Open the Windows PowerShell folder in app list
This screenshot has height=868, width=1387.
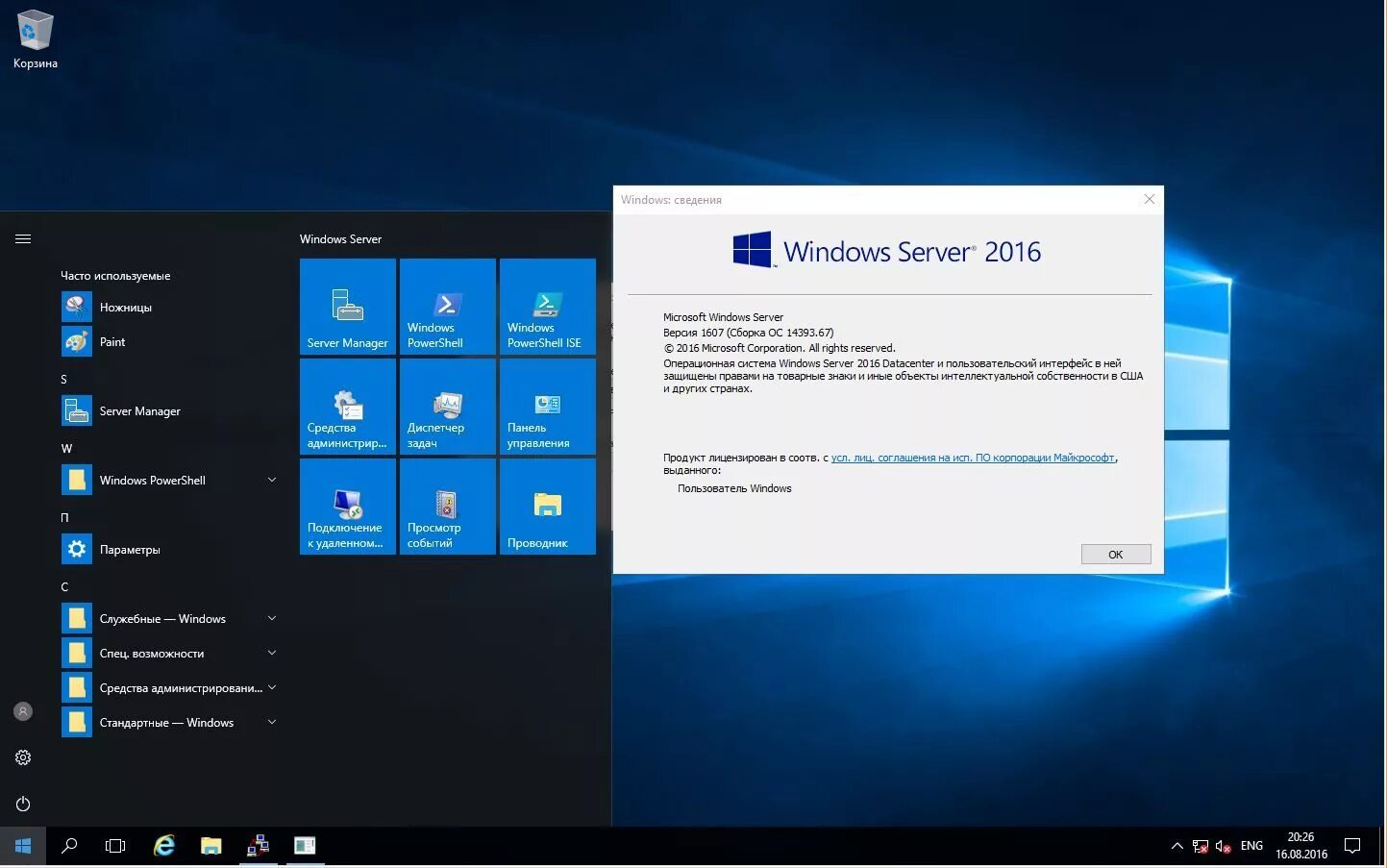[169, 481]
